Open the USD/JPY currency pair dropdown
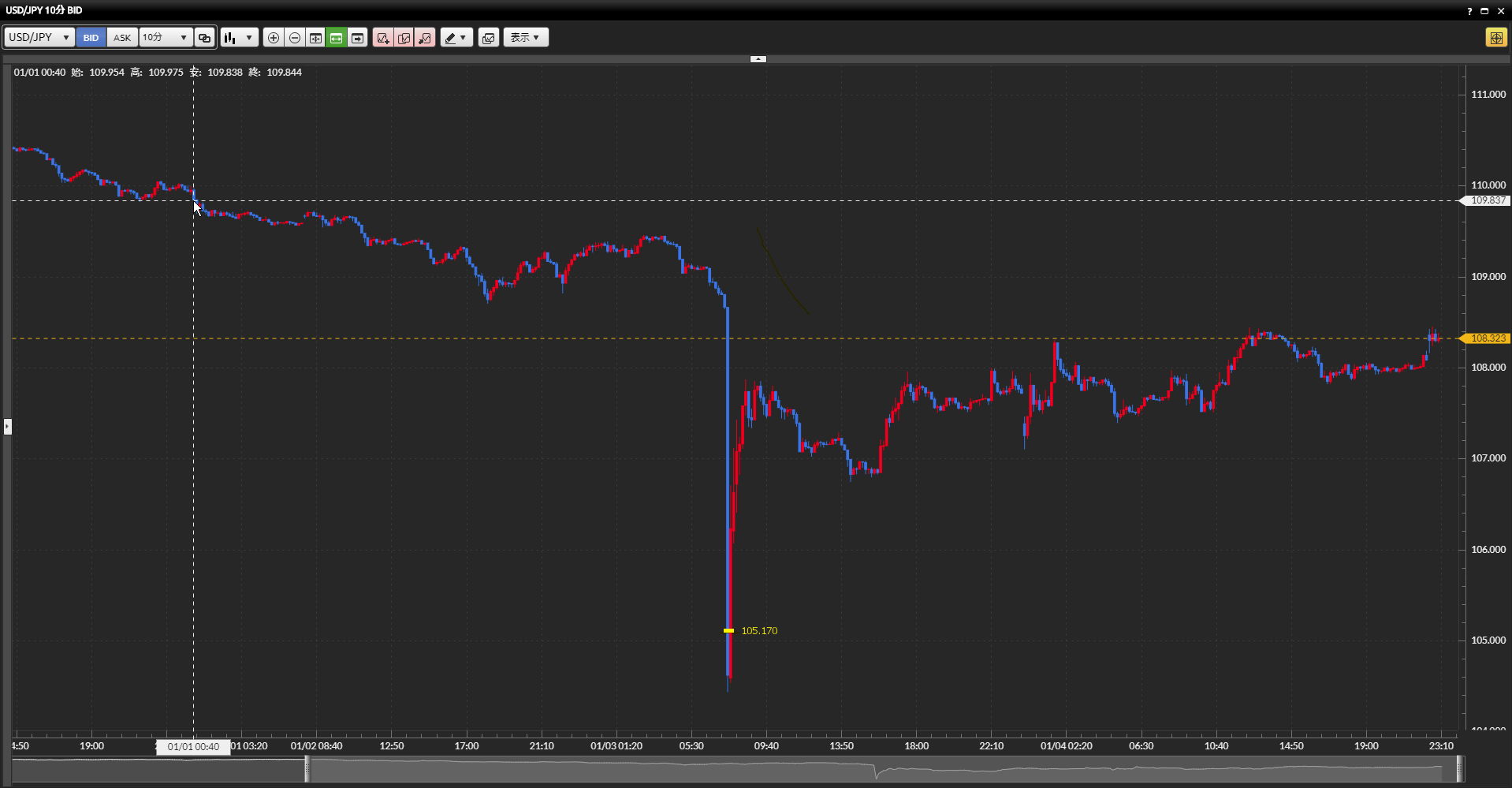Screen dimensions: 1512x788 [39, 38]
